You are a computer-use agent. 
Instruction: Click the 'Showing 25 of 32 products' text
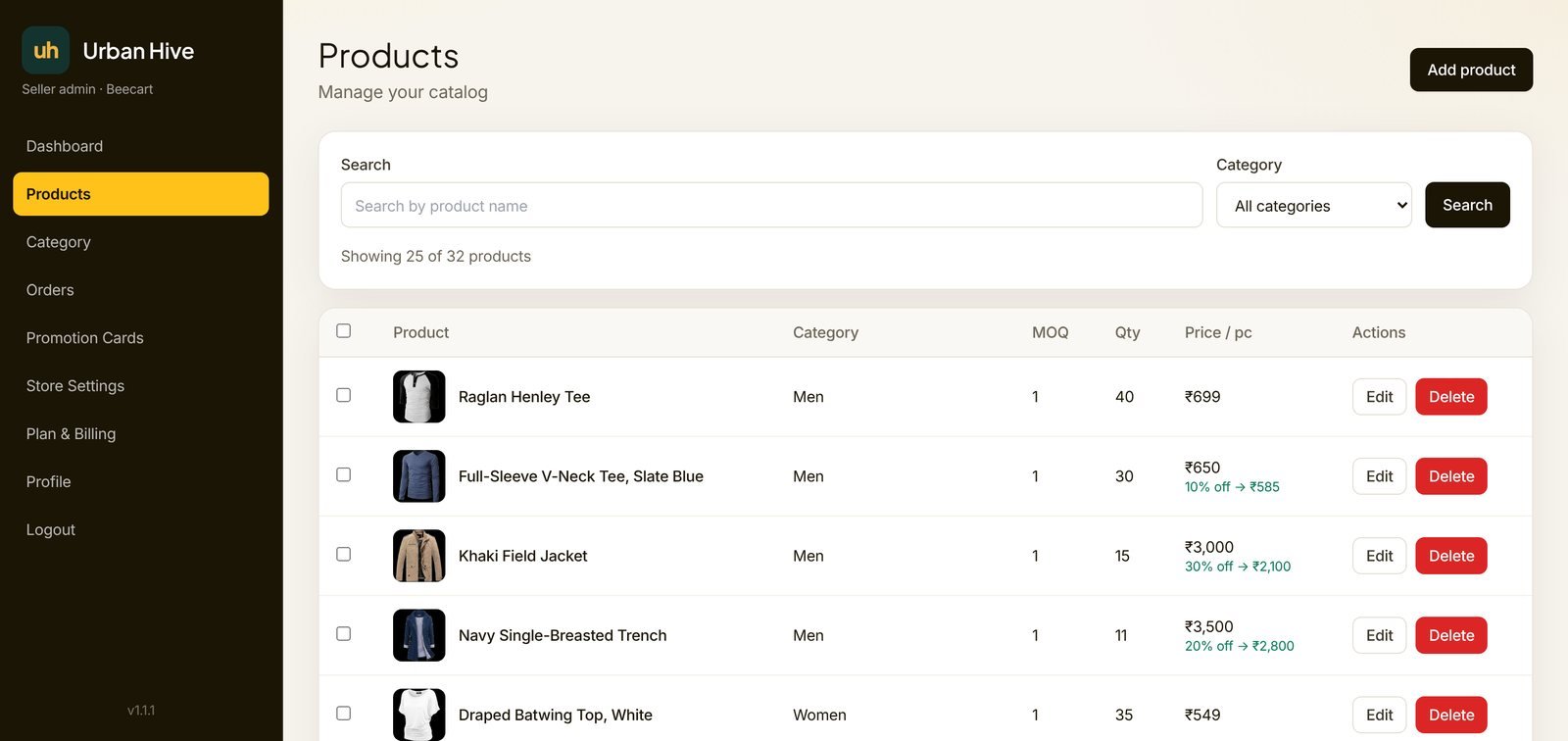click(x=436, y=256)
